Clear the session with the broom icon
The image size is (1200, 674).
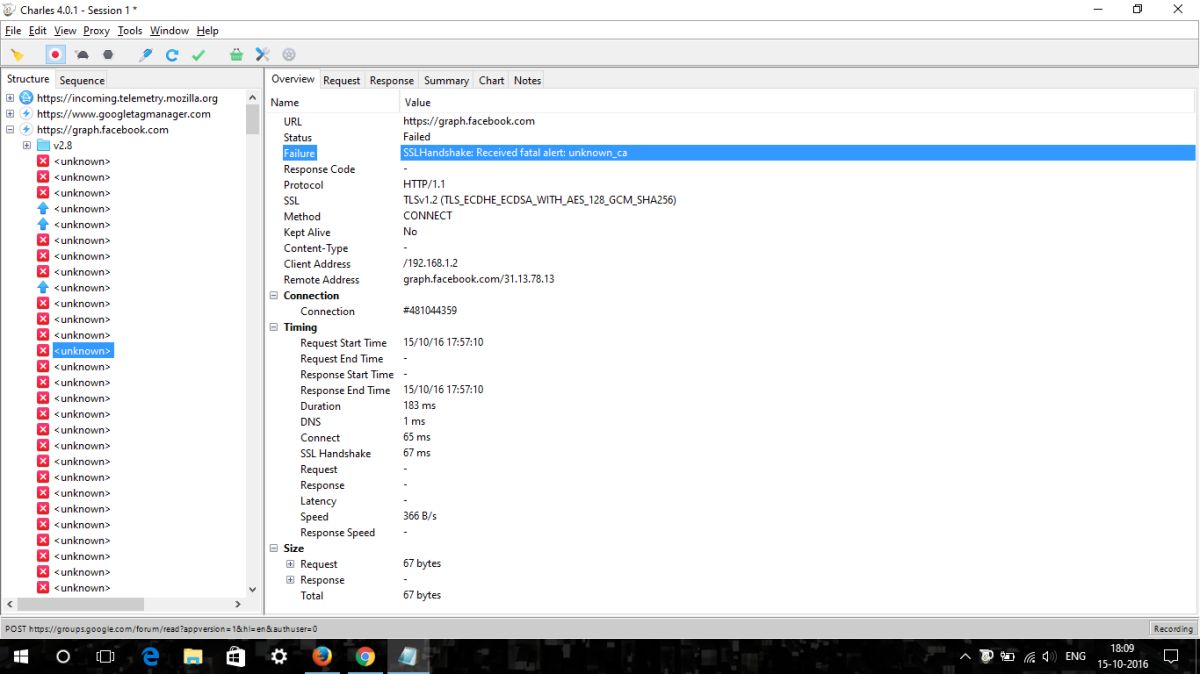click(x=17, y=55)
